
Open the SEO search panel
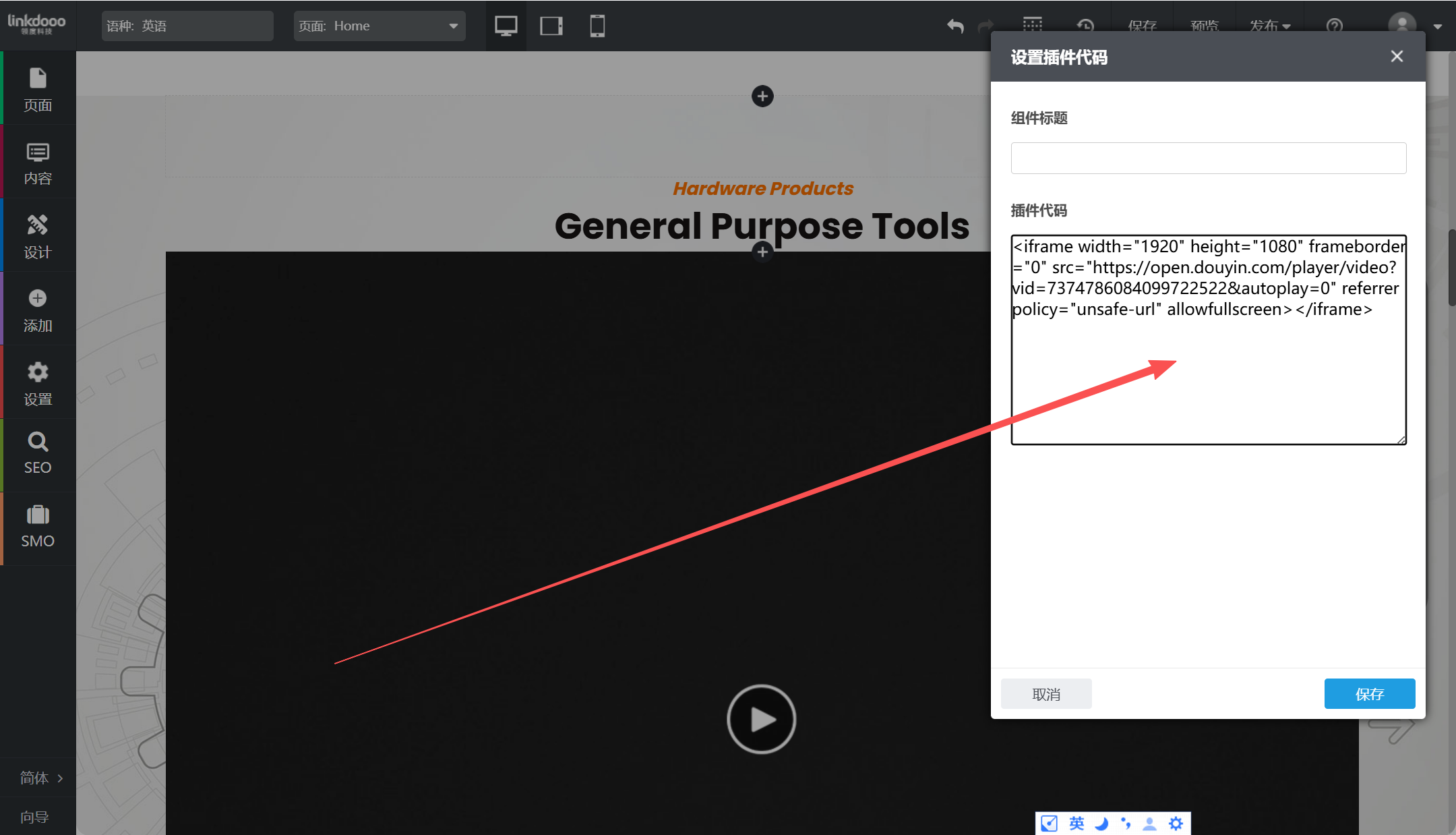coord(38,454)
